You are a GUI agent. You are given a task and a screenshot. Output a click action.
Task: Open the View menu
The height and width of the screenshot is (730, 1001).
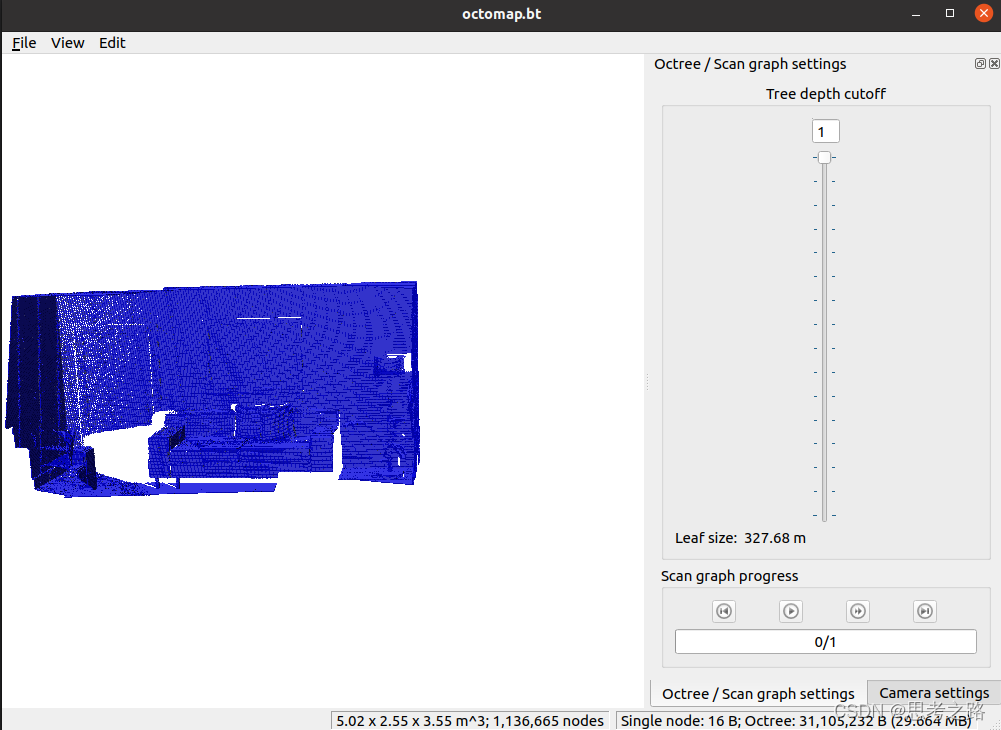coord(68,43)
